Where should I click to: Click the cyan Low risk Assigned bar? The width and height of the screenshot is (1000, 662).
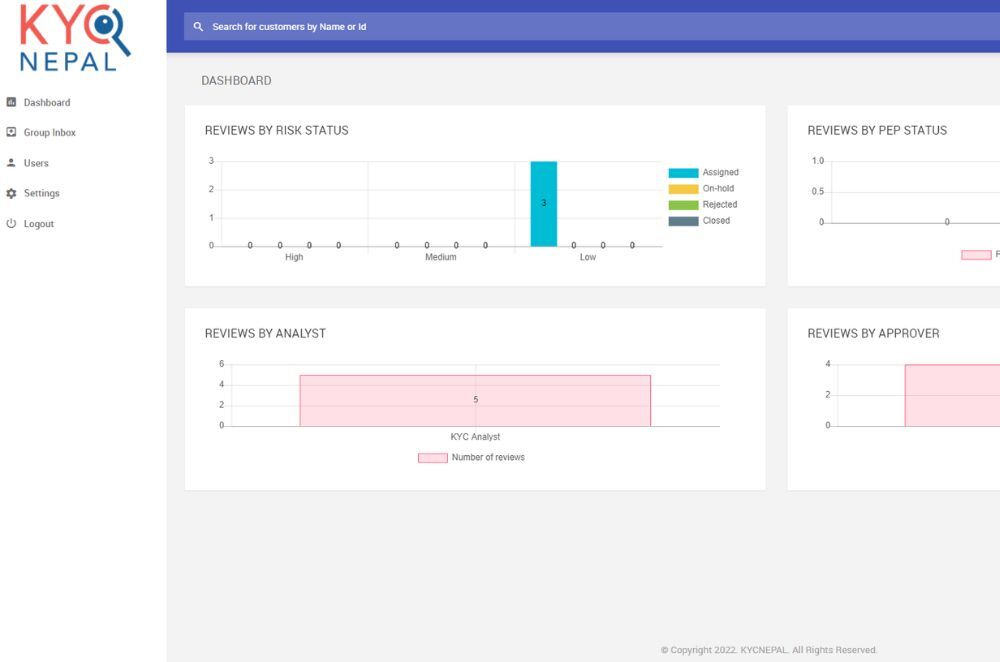pos(543,204)
